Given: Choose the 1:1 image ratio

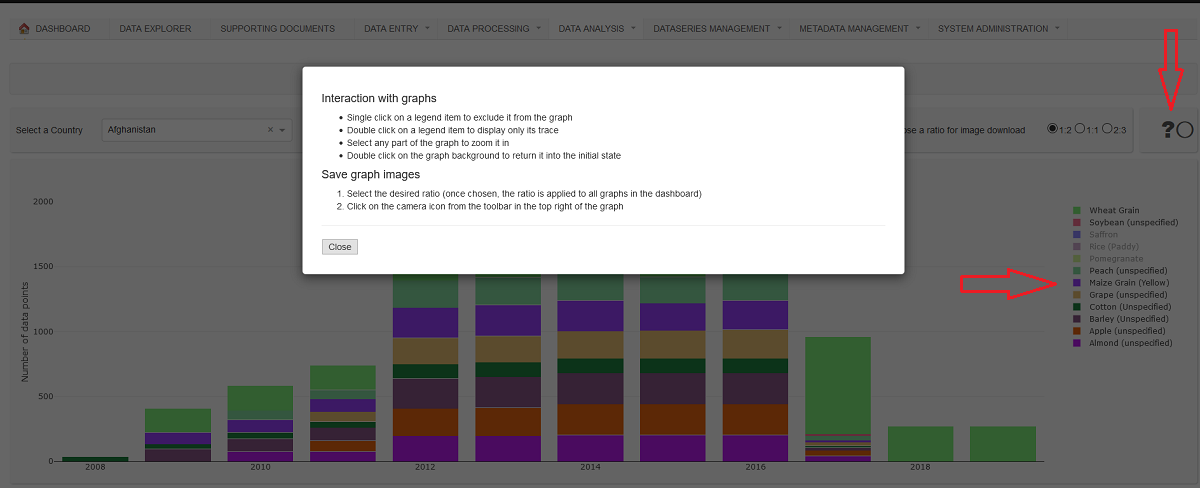Looking at the screenshot, I should [1079, 129].
